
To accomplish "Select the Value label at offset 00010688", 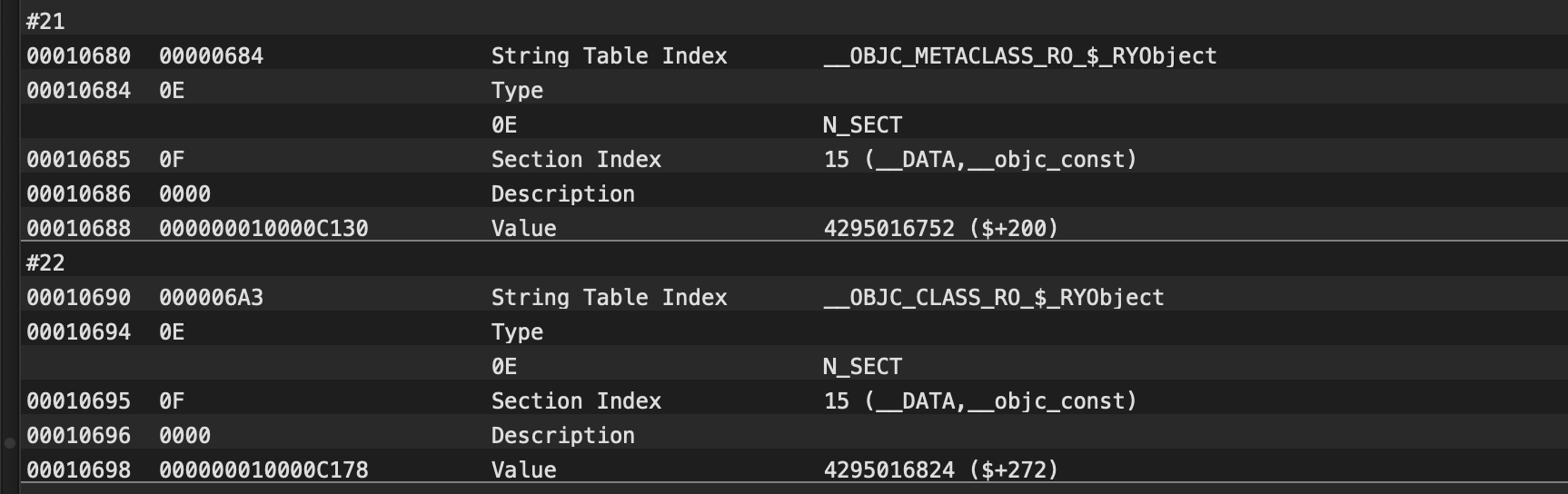I will pyautogui.click(x=523, y=229).
